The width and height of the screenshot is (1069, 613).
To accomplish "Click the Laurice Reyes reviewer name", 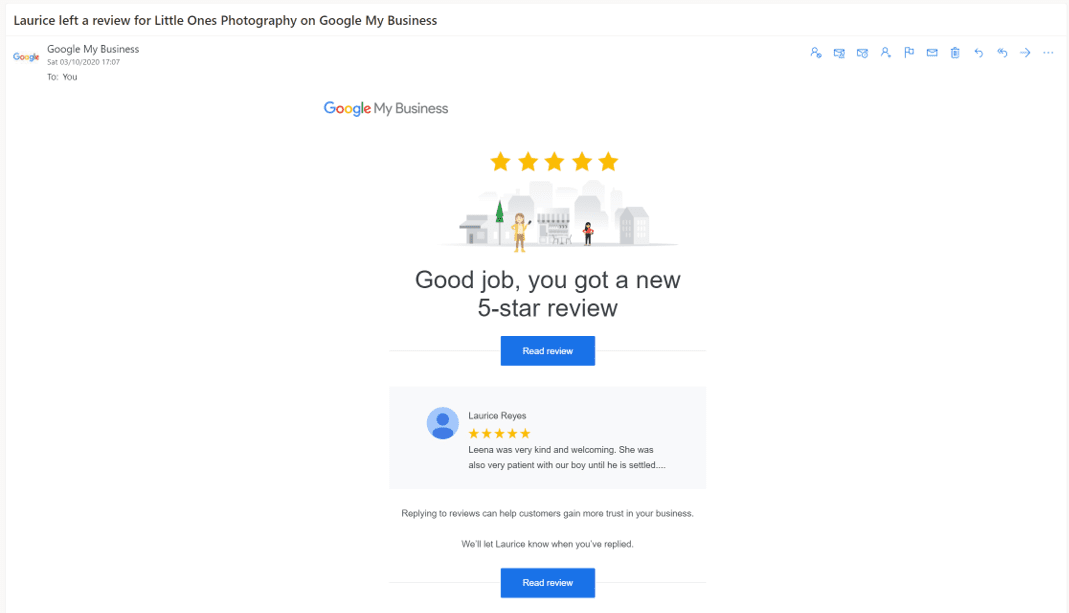I will (497, 415).
